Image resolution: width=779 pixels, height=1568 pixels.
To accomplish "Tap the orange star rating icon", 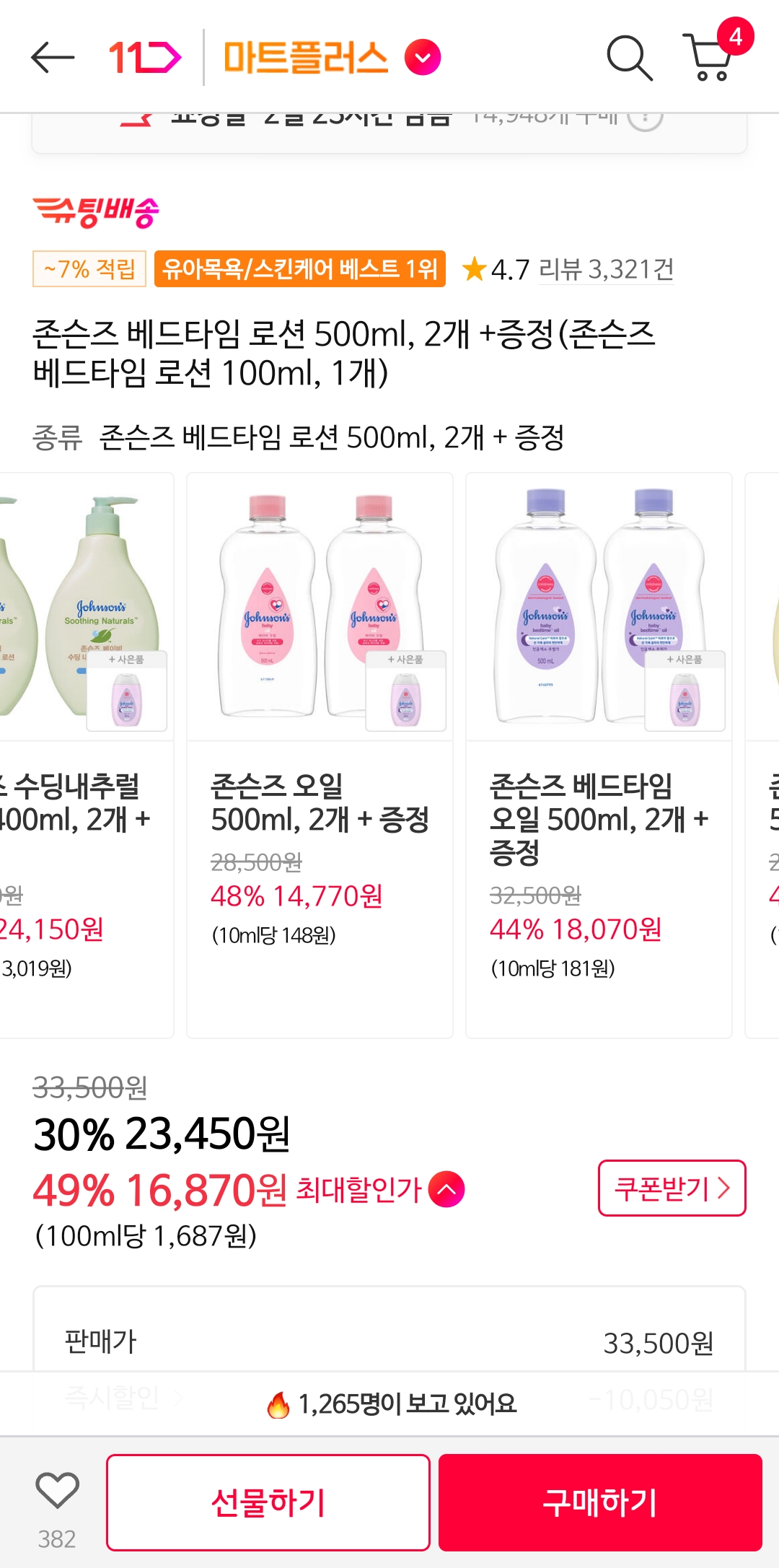I will [x=474, y=269].
